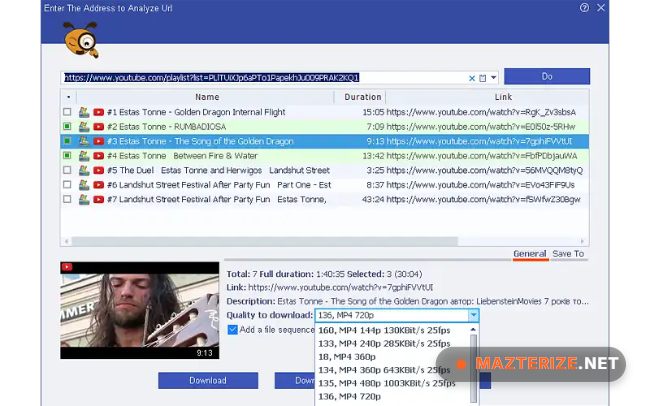
Task: Click the thumbnail icon on row #4
Action: 84,156
